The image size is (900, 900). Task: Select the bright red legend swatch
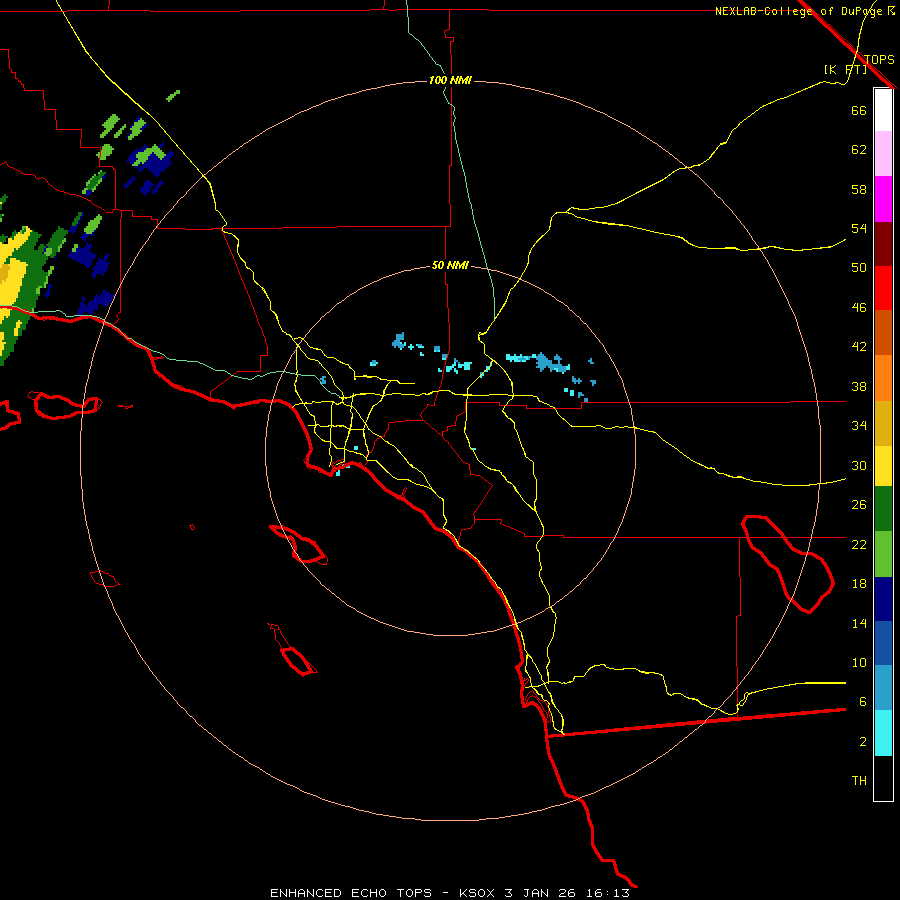point(883,288)
